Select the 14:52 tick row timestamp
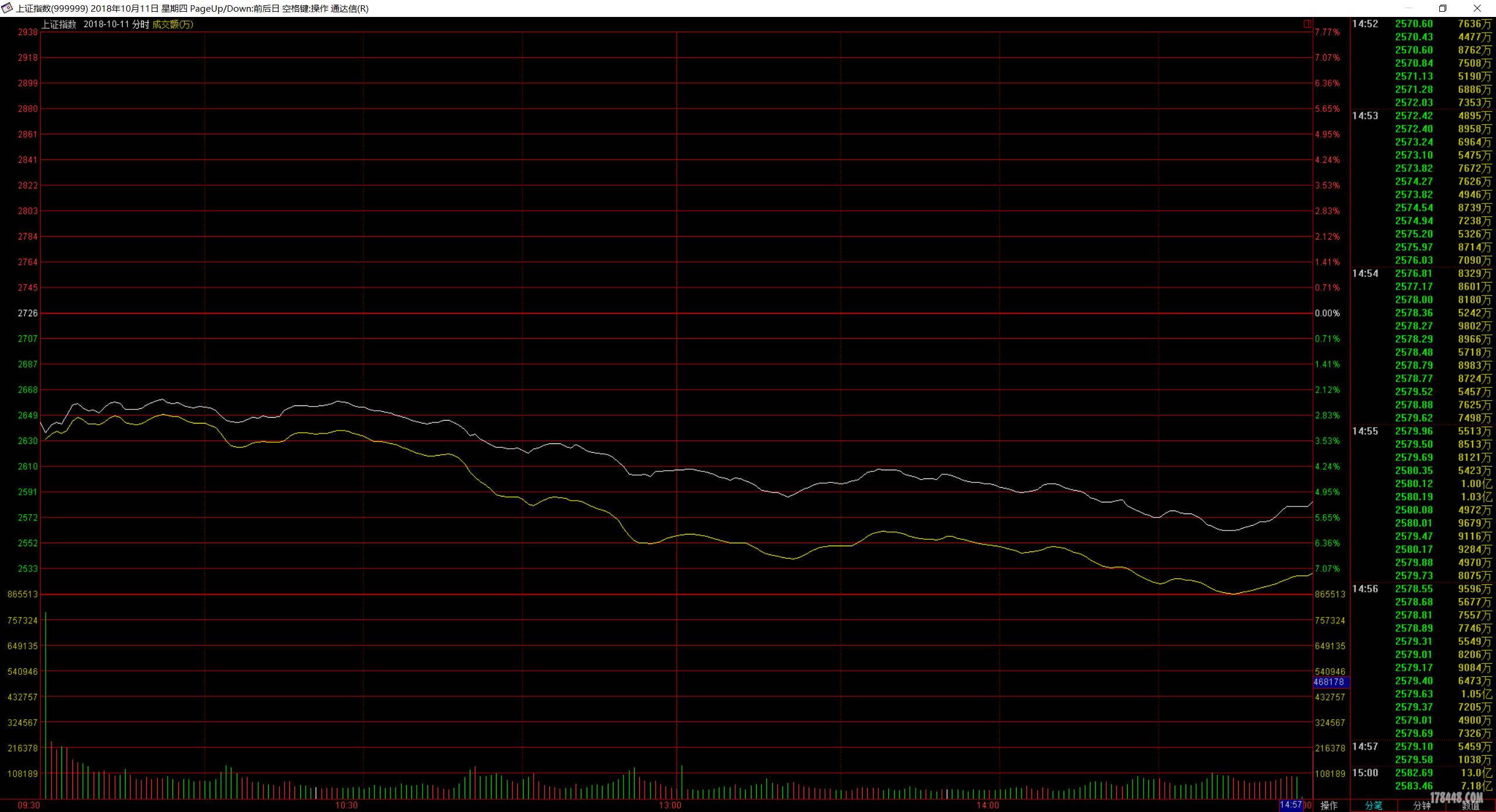This screenshot has width=1496, height=812. (1365, 24)
